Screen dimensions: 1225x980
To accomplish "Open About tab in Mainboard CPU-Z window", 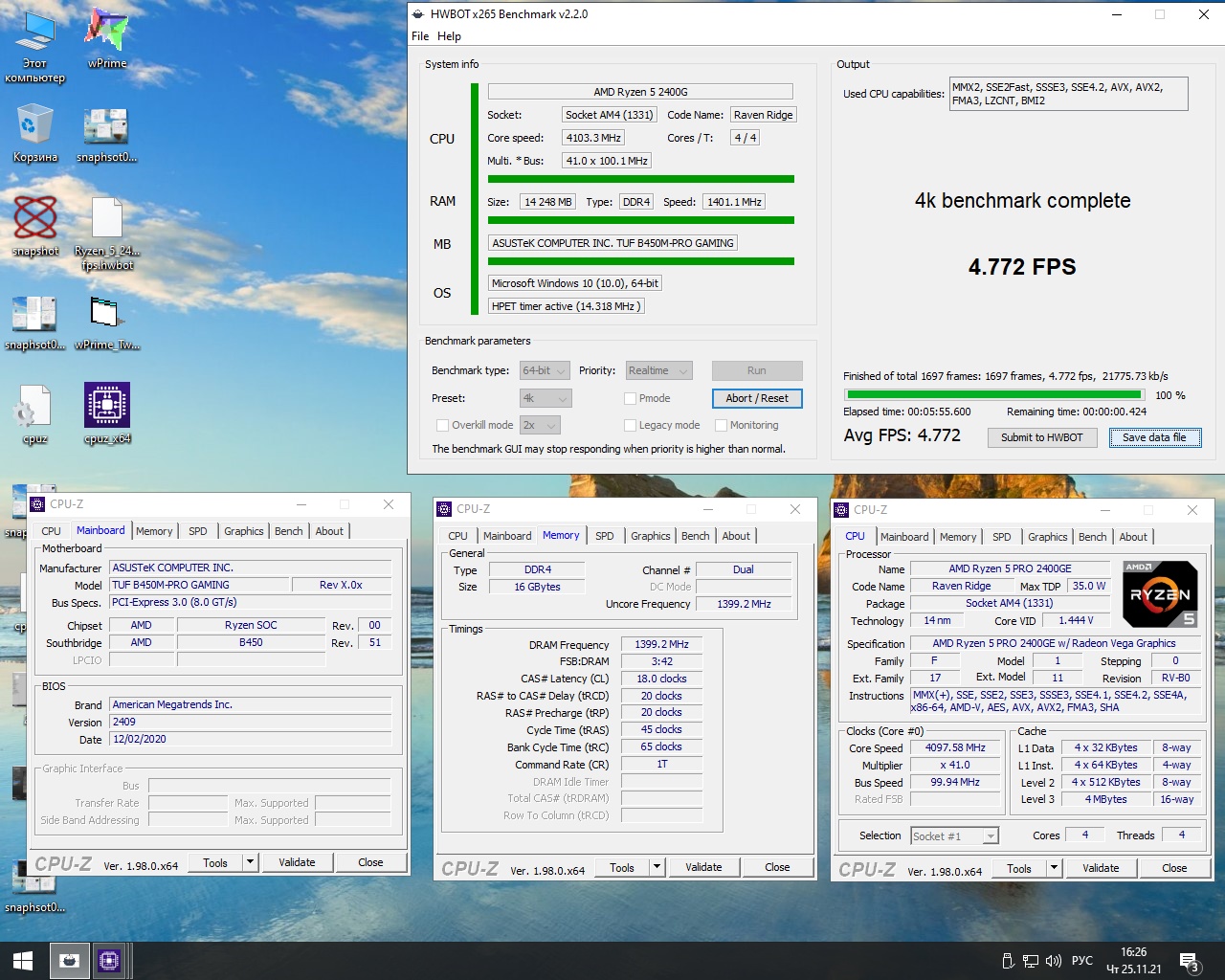I will [329, 531].
